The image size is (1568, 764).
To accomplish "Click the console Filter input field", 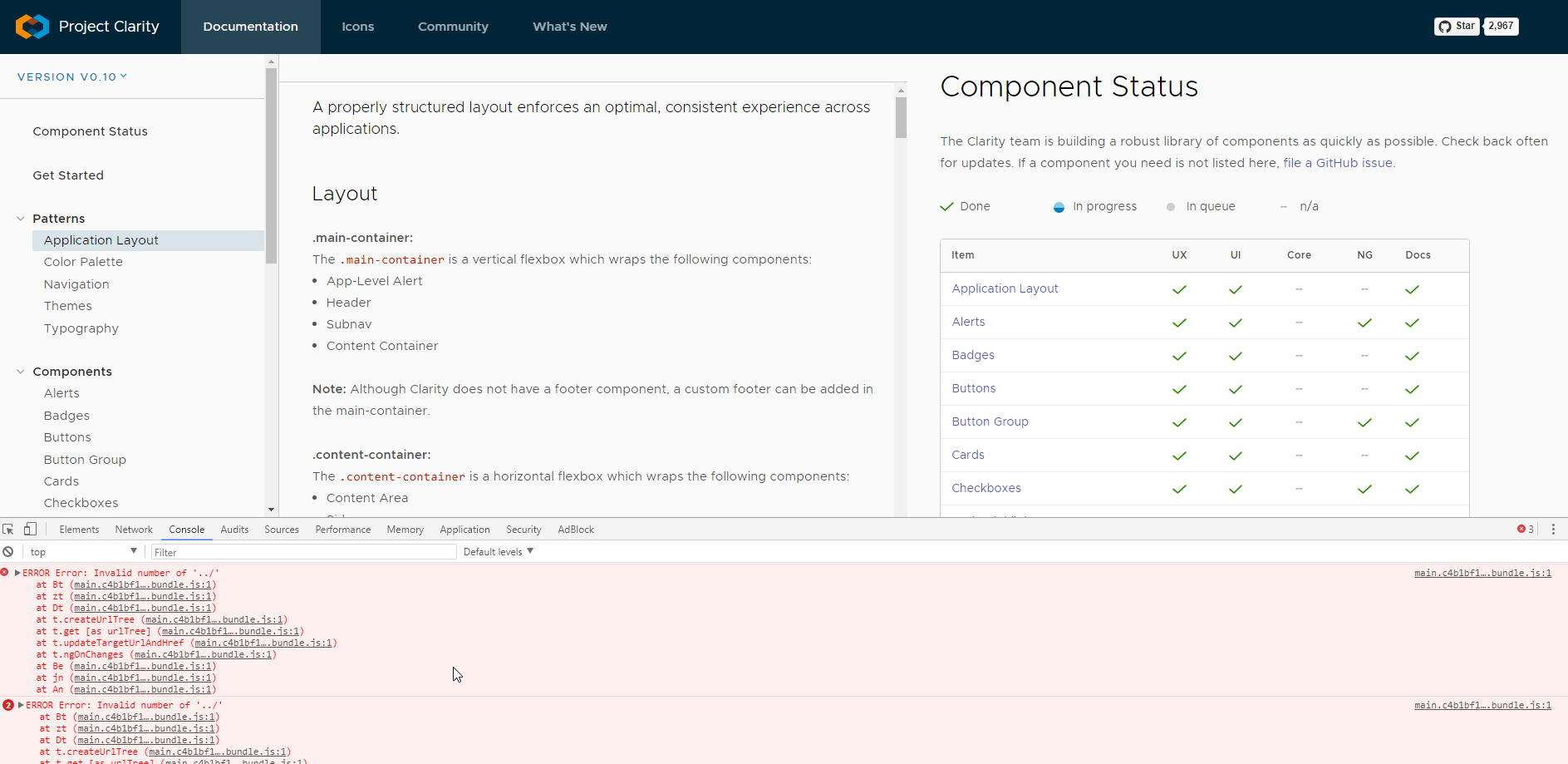I will coord(303,551).
